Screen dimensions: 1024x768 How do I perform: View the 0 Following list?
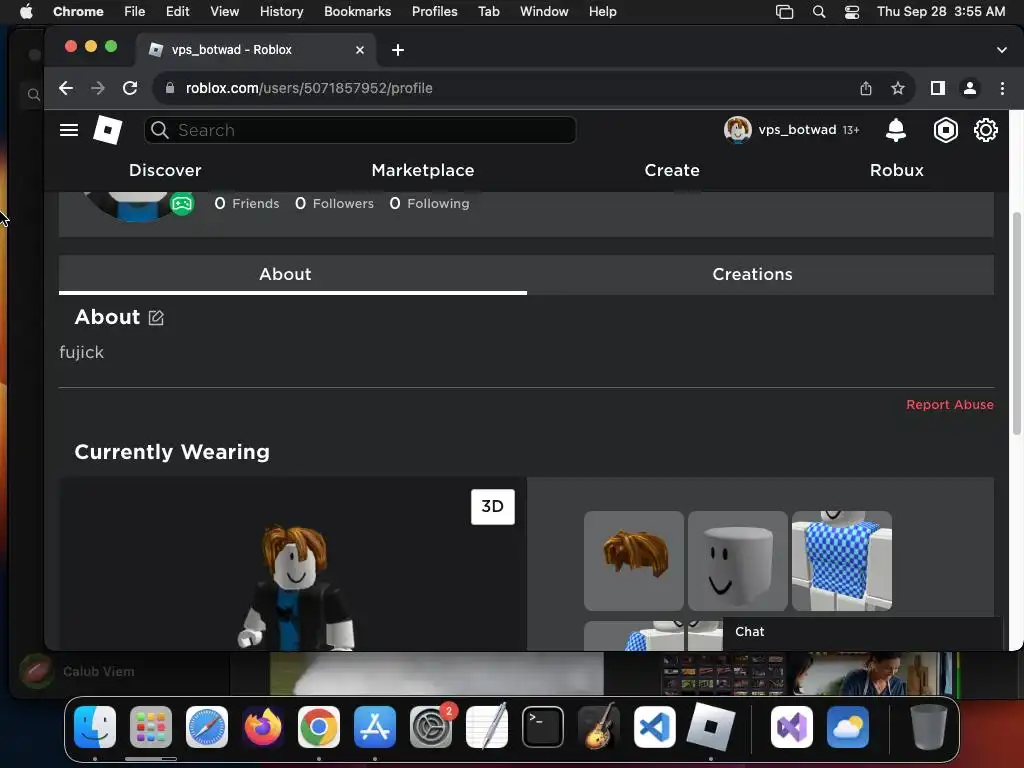[x=429, y=204]
